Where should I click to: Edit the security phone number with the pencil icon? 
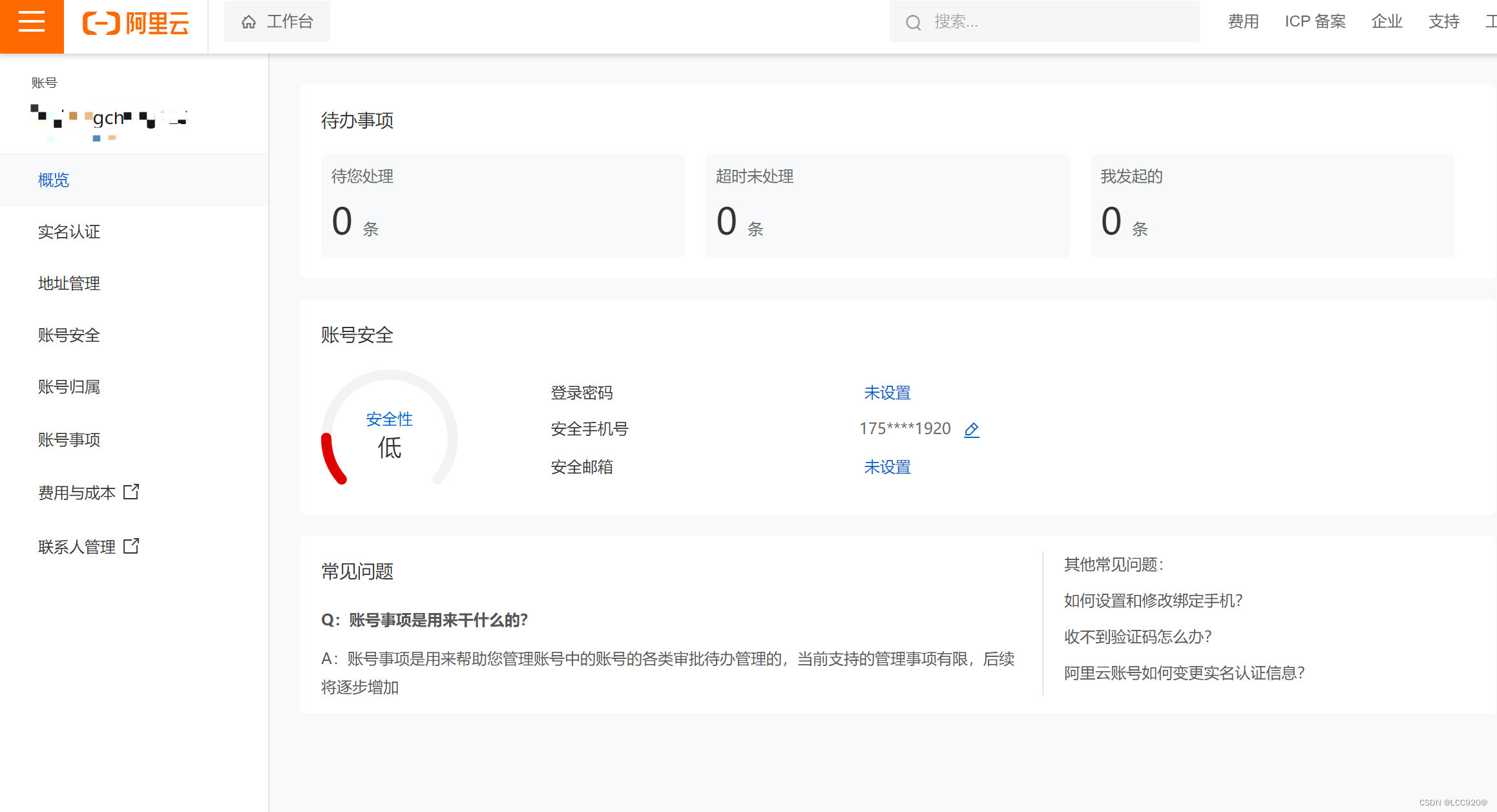(971, 430)
